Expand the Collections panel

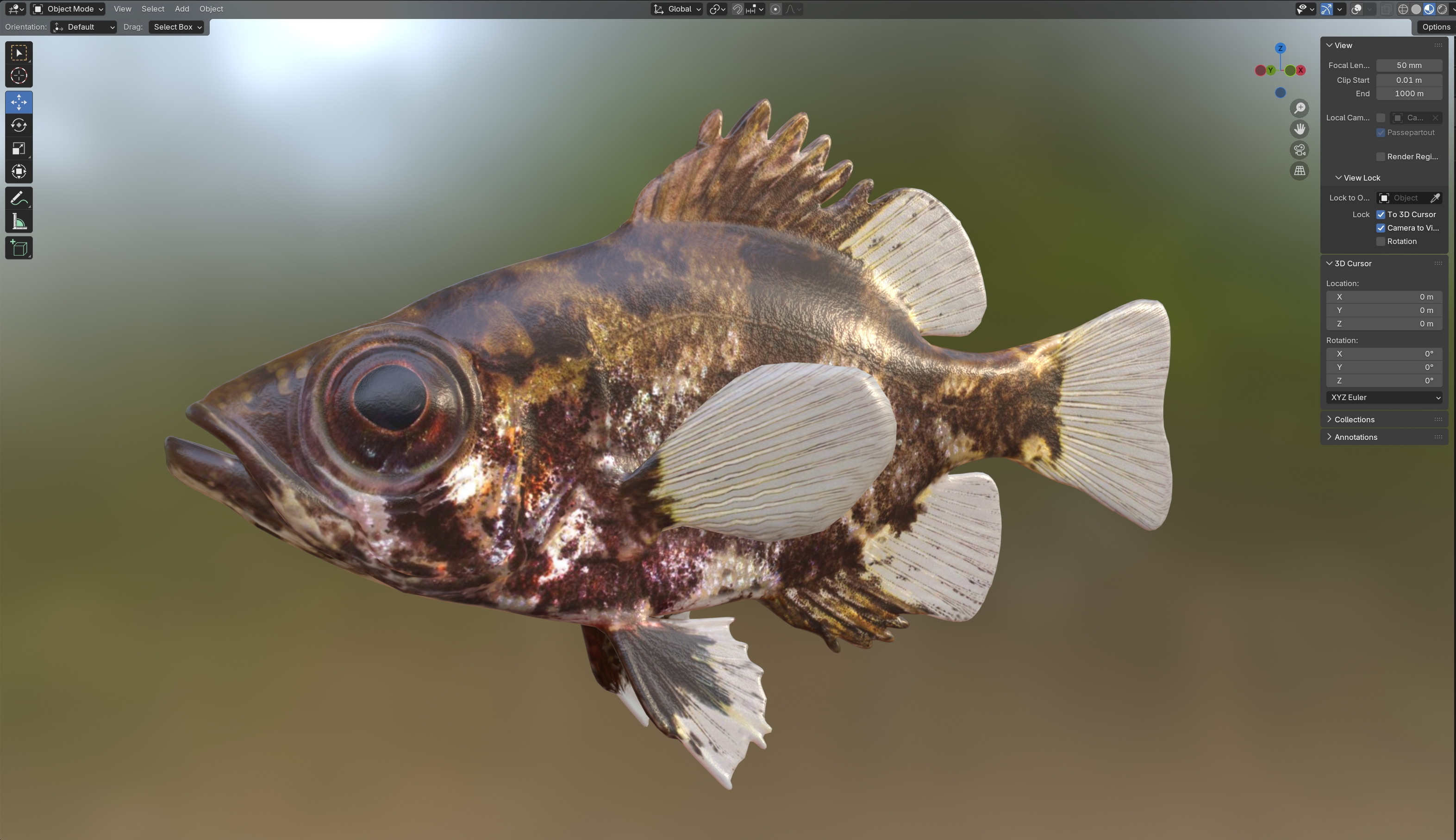click(1353, 420)
